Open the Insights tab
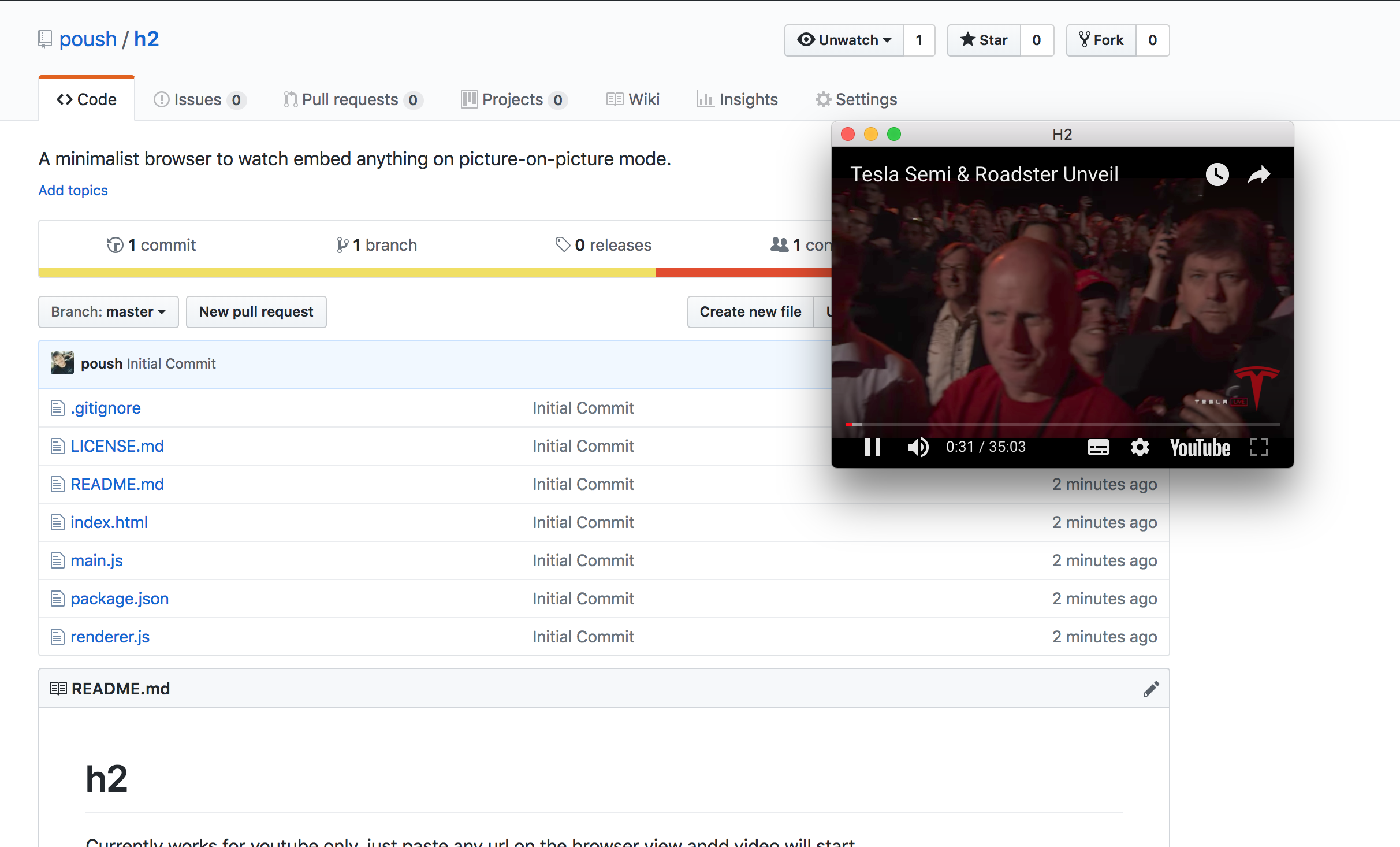Viewport: 1400px width, 847px height. click(x=738, y=99)
